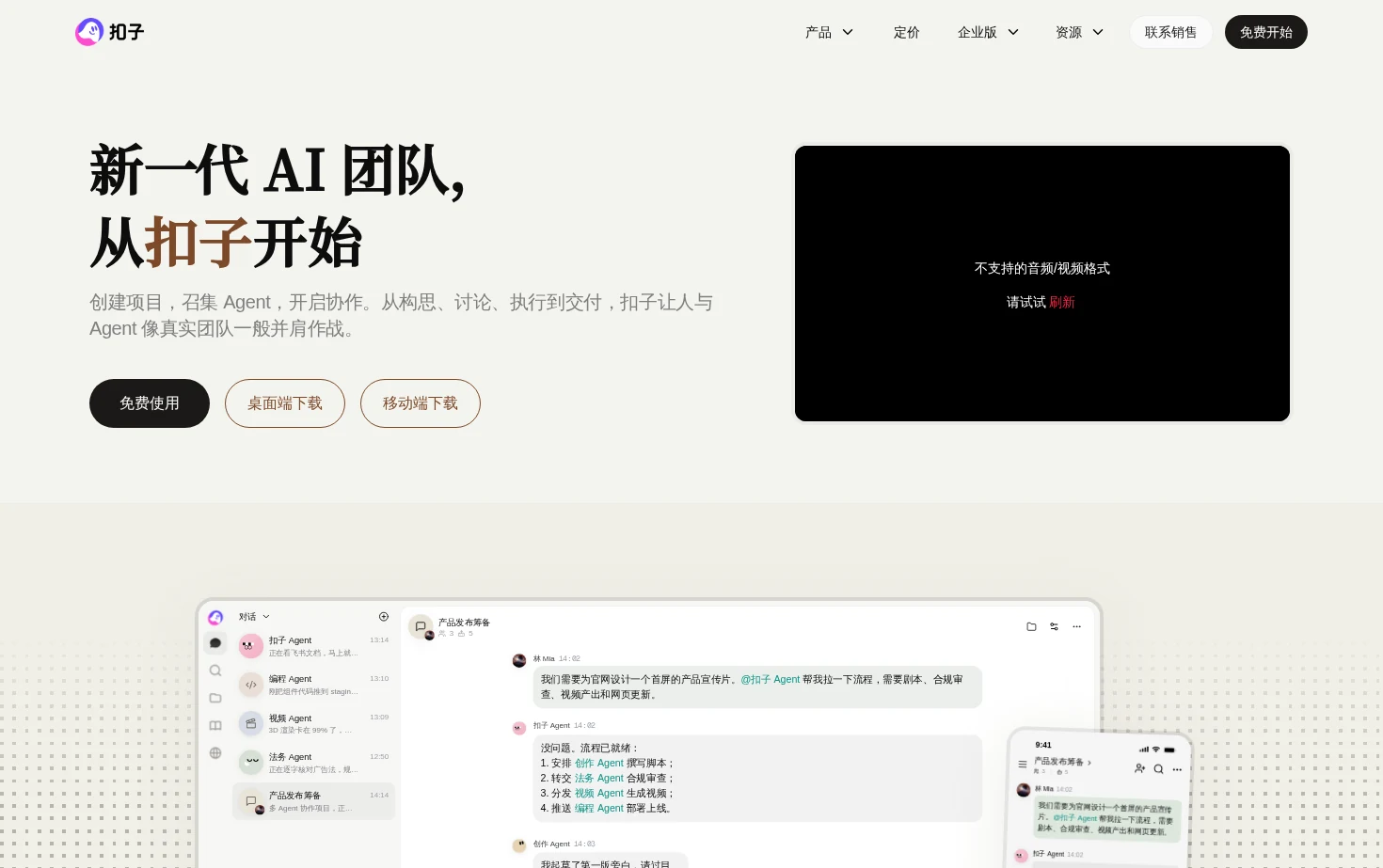Click the new conversation plus icon
The height and width of the screenshot is (868, 1383).
[x=384, y=617]
